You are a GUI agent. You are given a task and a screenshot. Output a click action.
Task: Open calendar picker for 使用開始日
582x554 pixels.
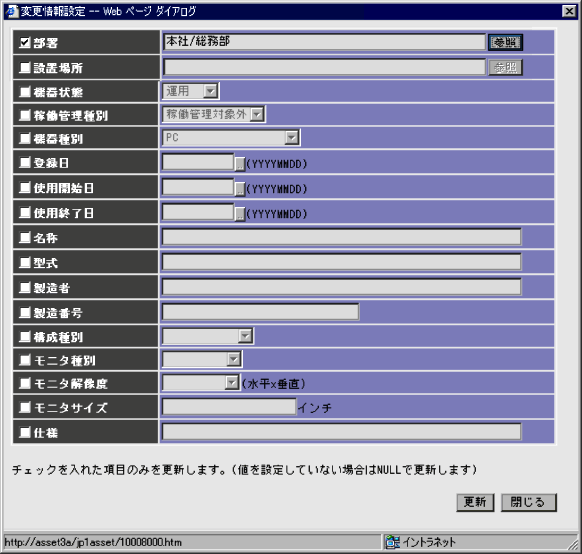tap(240, 189)
